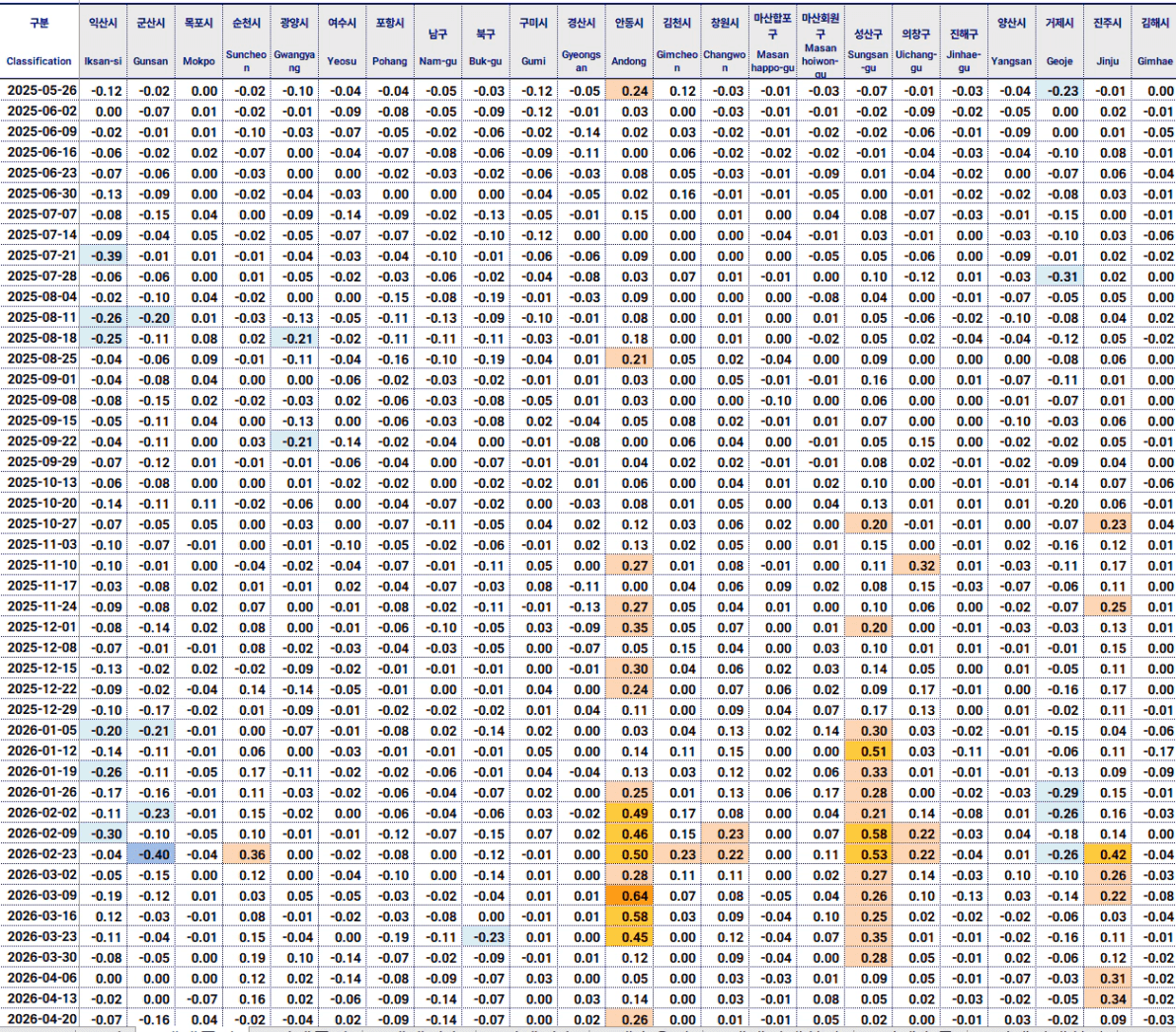Click the blue -0.40 cell in Gunsan column
The width and height of the screenshot is (1176, 1032).
click(x=151, y=854)
